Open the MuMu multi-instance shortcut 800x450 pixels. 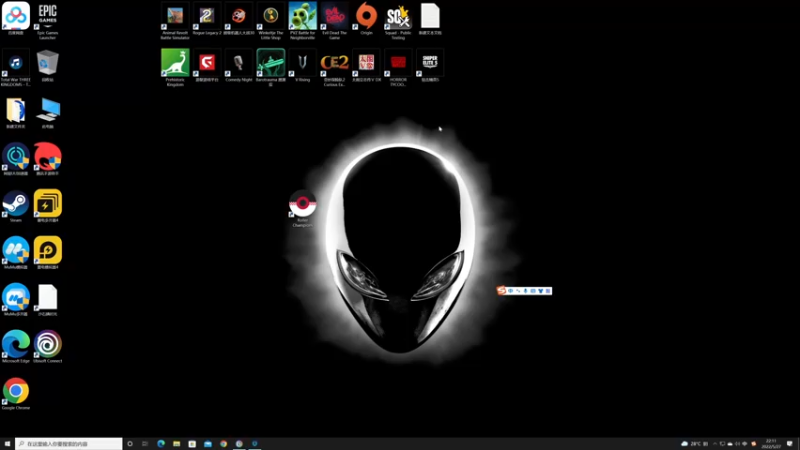[16, 298]
